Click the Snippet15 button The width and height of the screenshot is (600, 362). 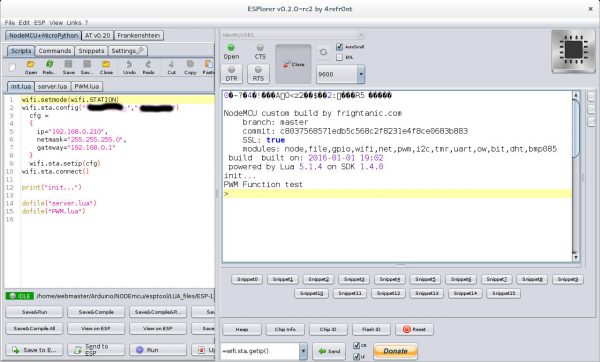[x=503, y=294]
